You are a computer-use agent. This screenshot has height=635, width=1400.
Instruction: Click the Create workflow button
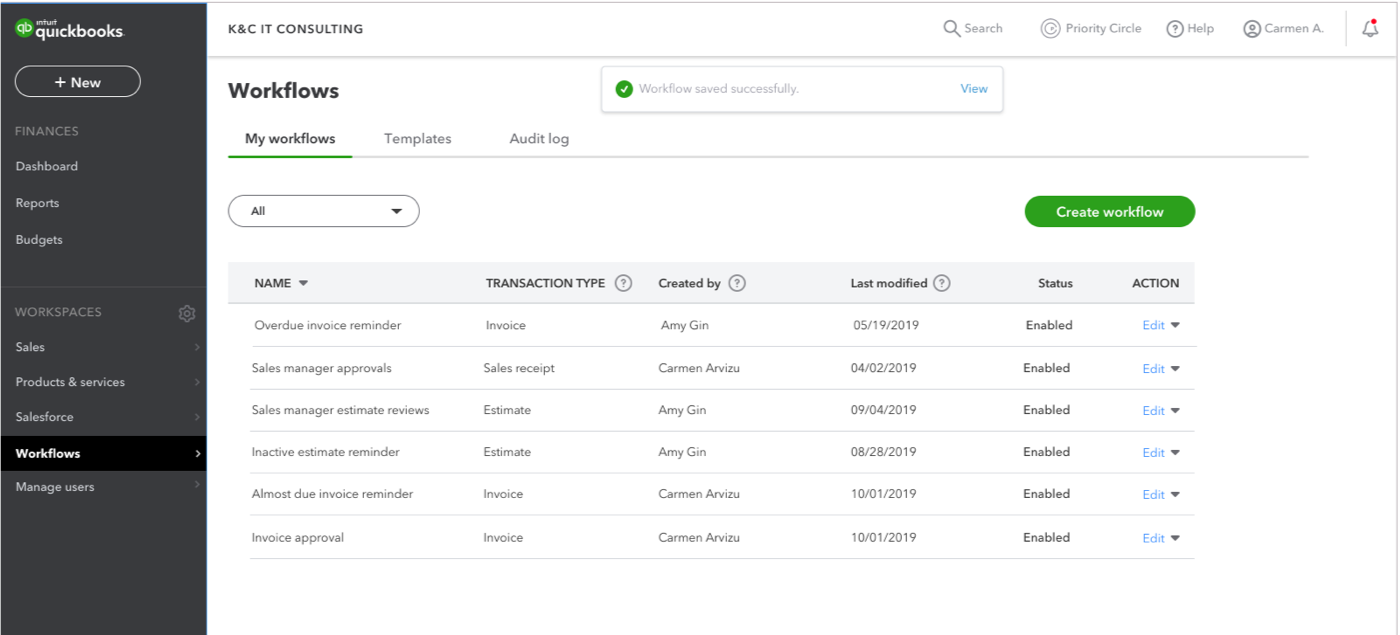1109,212
